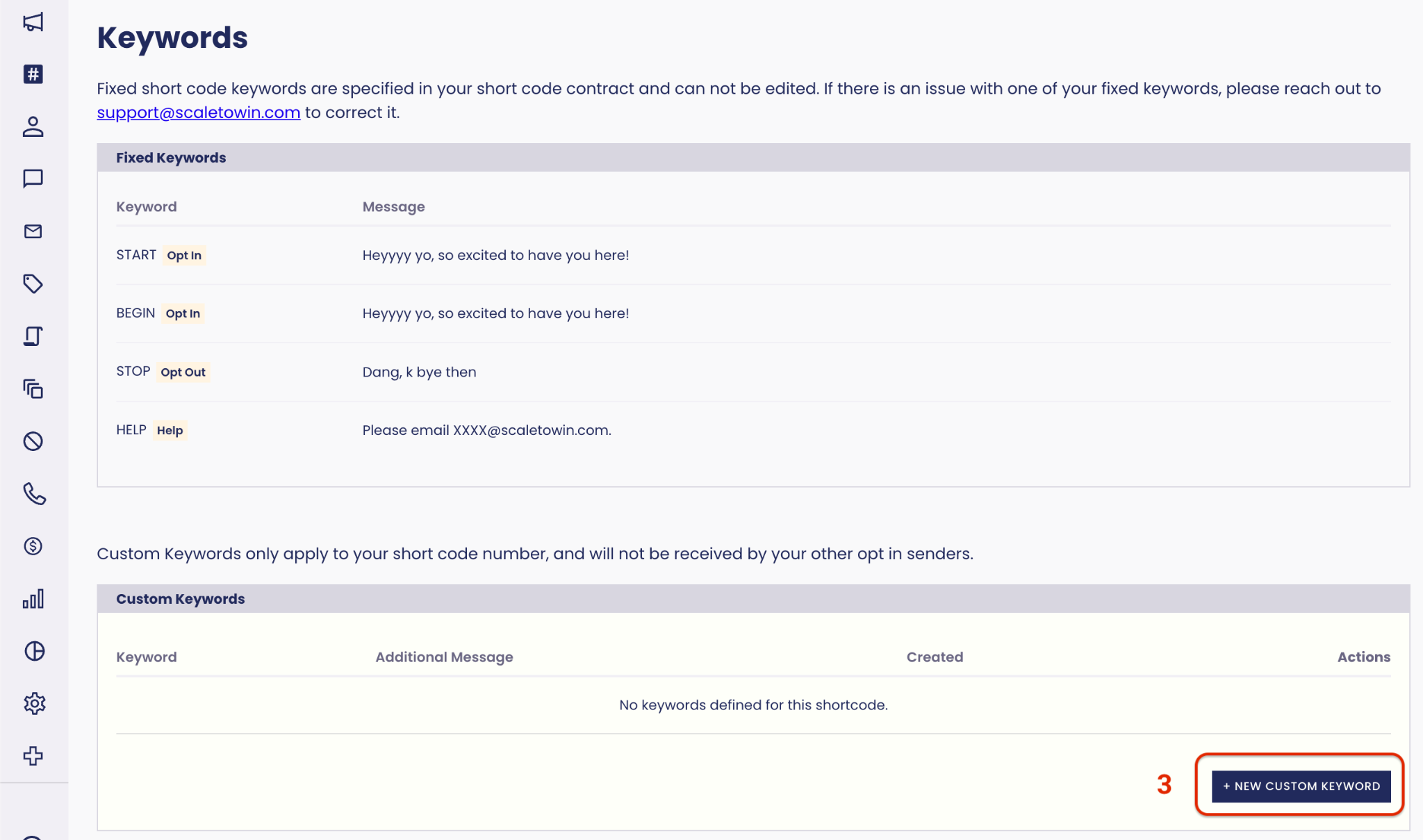
Task: Click the Created column header
Action: (935, 657)
